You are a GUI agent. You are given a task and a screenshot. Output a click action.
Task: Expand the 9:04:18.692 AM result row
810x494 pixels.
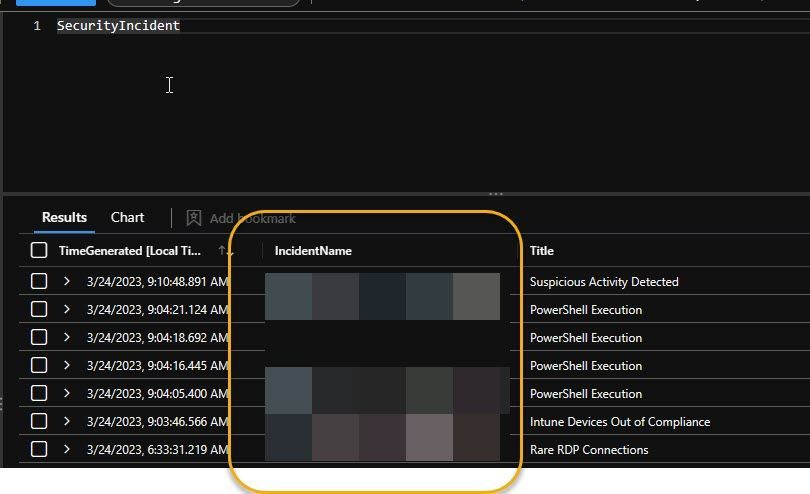[x=67, y=337]
